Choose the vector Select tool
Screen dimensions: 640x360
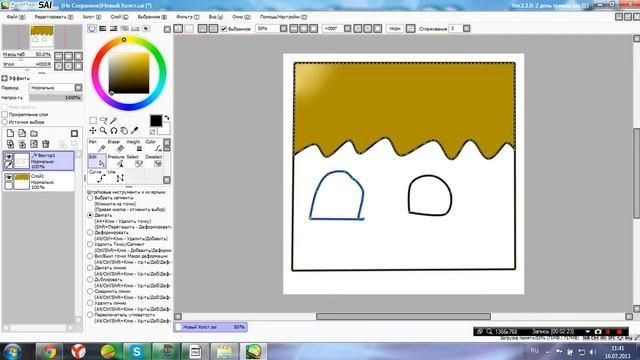click(x=135, y=161)
